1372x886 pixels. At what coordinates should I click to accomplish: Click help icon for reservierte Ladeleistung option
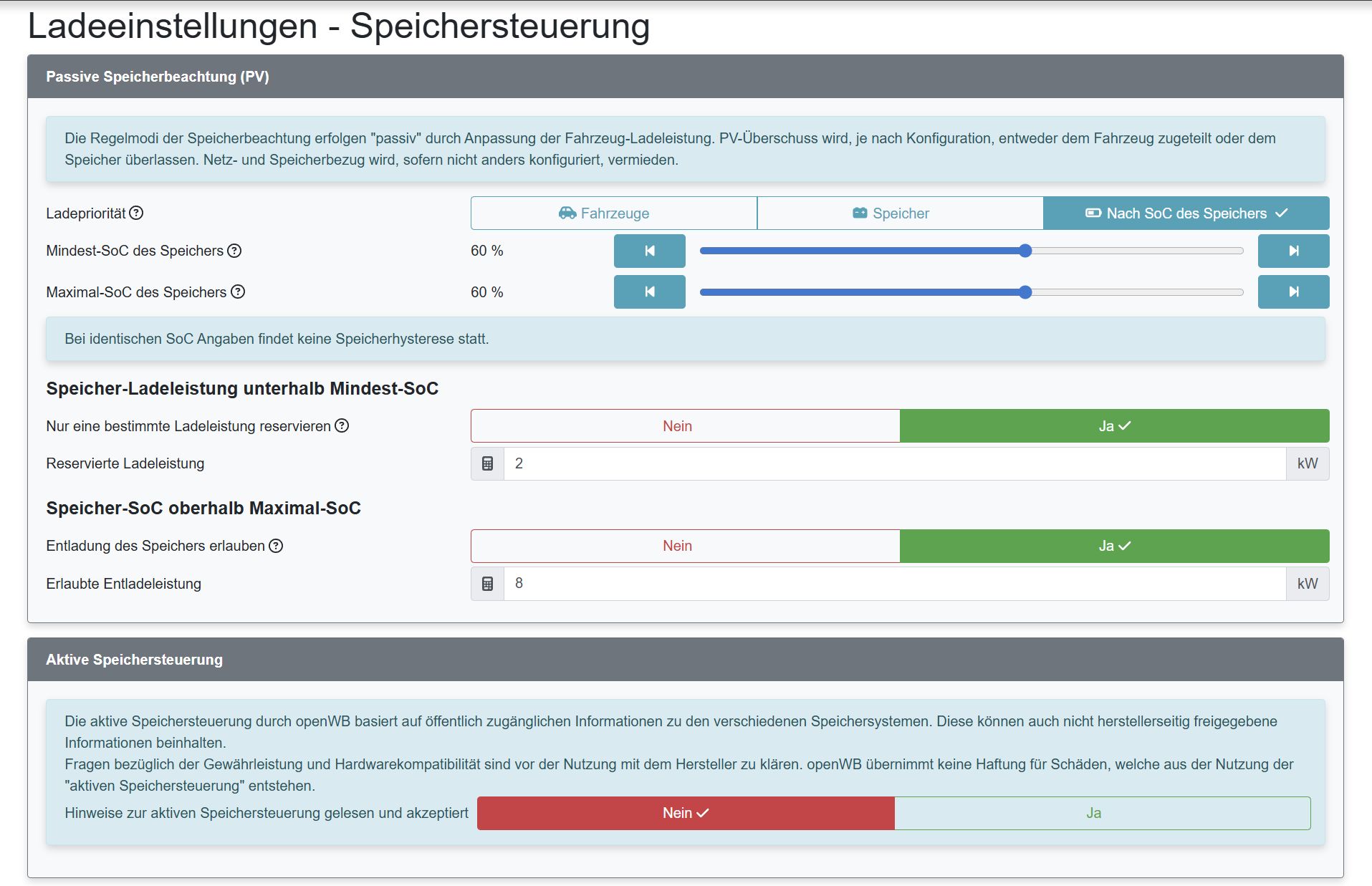pyautogui.click(x=342, y=425)
